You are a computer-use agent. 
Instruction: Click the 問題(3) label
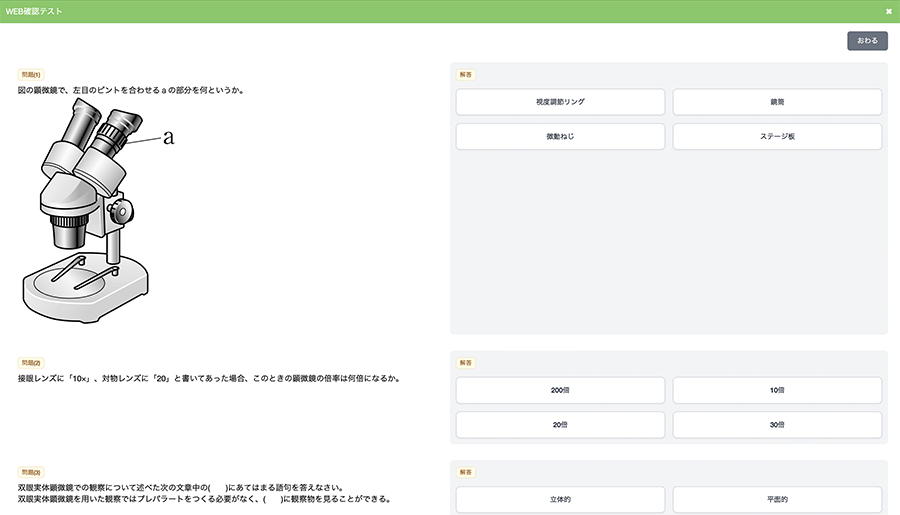tap(31, 473)
